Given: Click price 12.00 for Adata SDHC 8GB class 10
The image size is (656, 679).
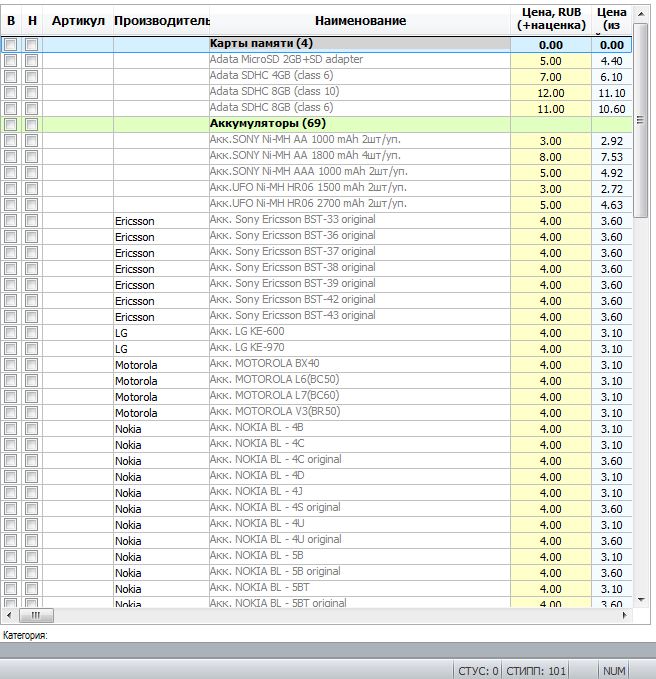Looking at the screenshot, I should pos(551,93).
